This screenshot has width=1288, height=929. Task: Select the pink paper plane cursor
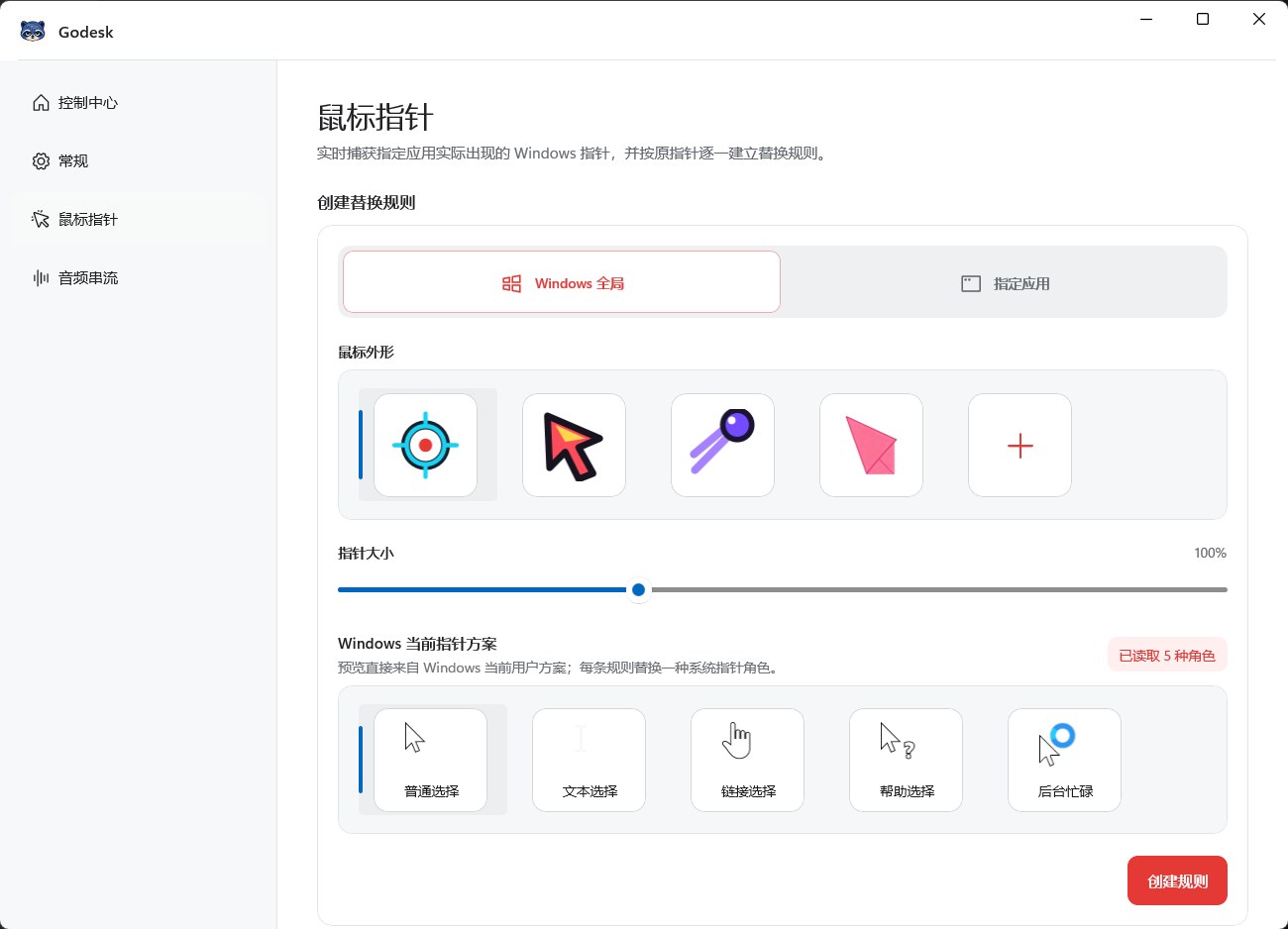coord(871,445)
